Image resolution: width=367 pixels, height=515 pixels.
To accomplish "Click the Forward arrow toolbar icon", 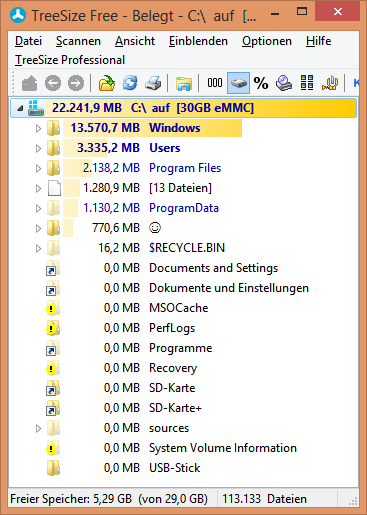I will pos(76,83).
